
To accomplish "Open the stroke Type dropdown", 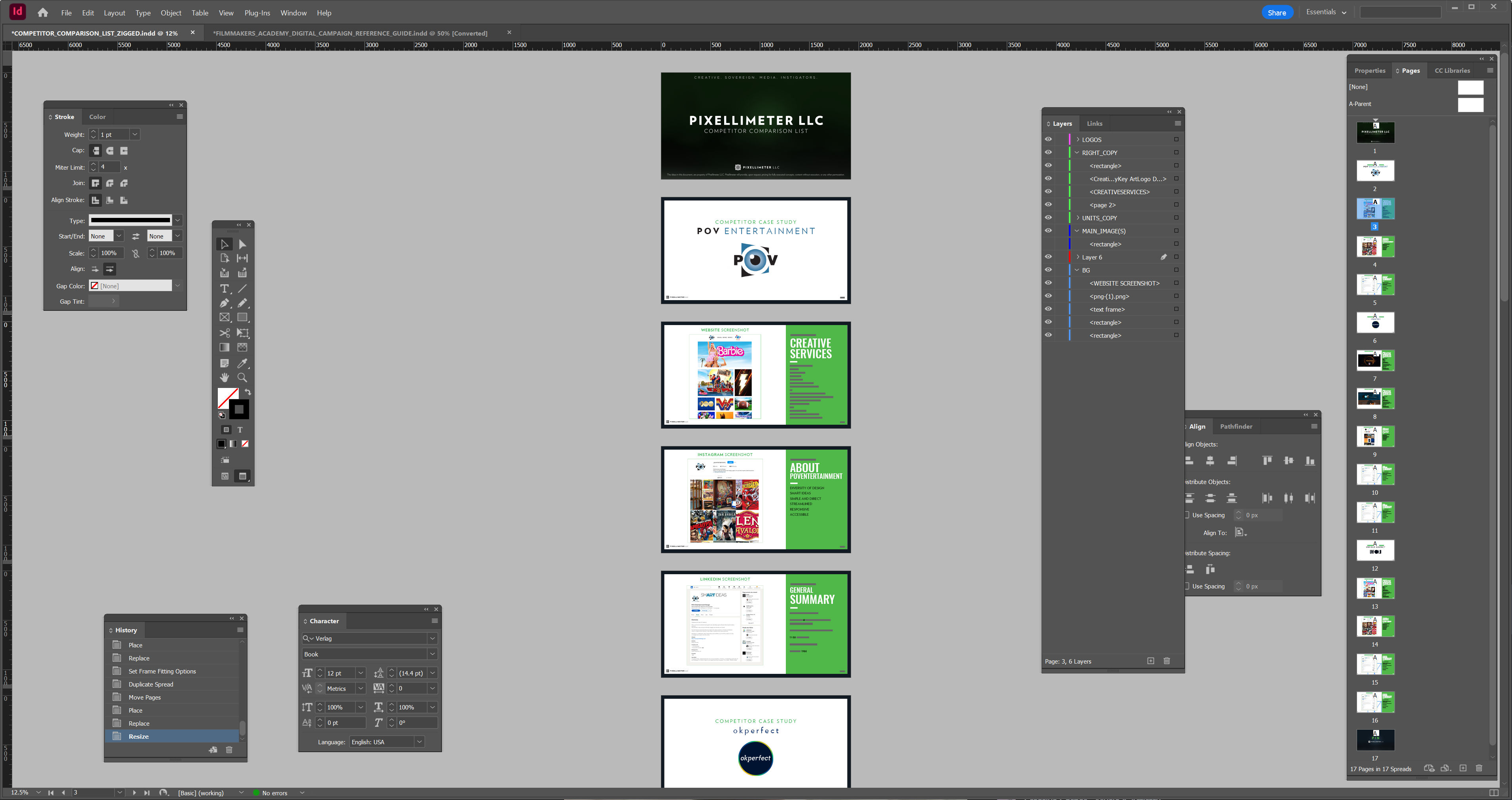I will tap(177, 220).
